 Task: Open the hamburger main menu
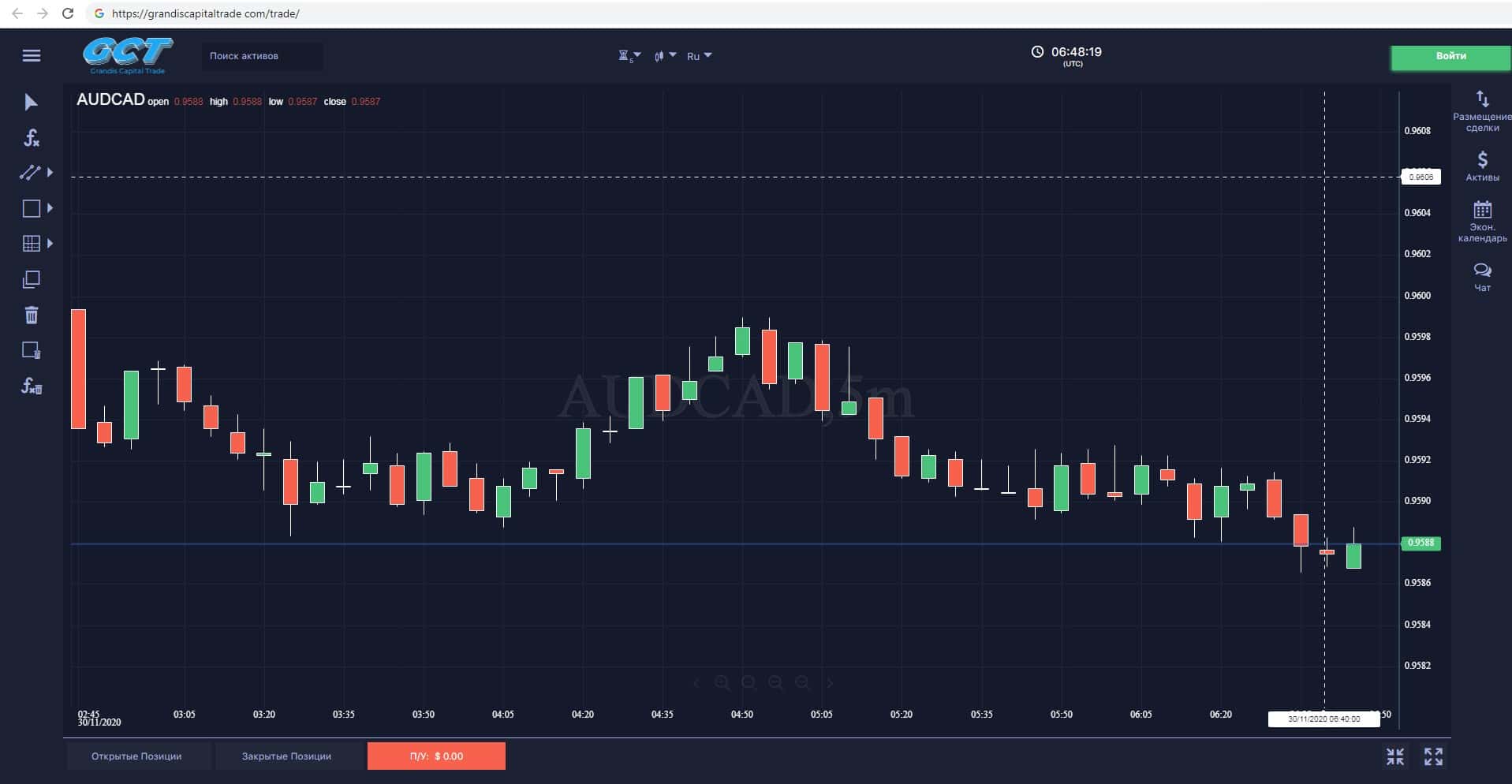pyautogui.click(x=32, y=56)
